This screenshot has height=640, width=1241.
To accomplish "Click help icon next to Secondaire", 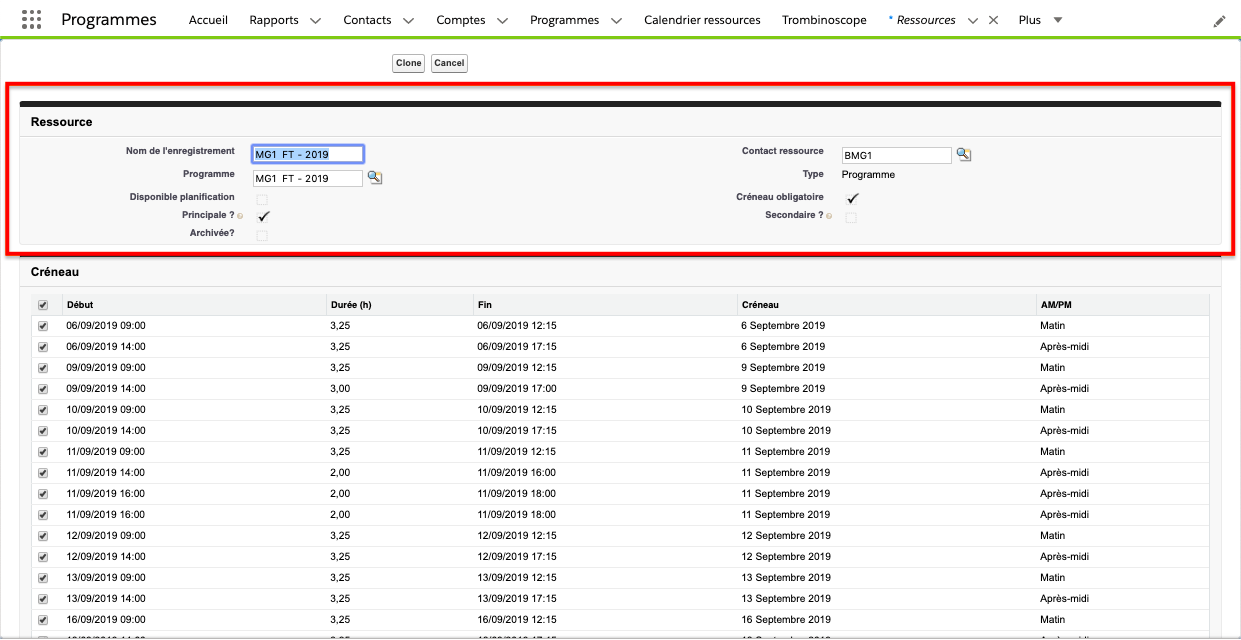I will point(829,216).
